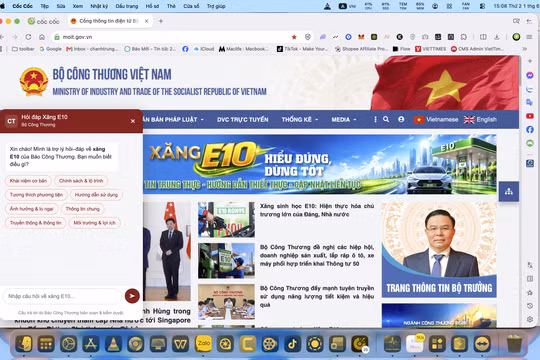
Task: Open Finder from the Dock
Action: click(x=24, y=343)
